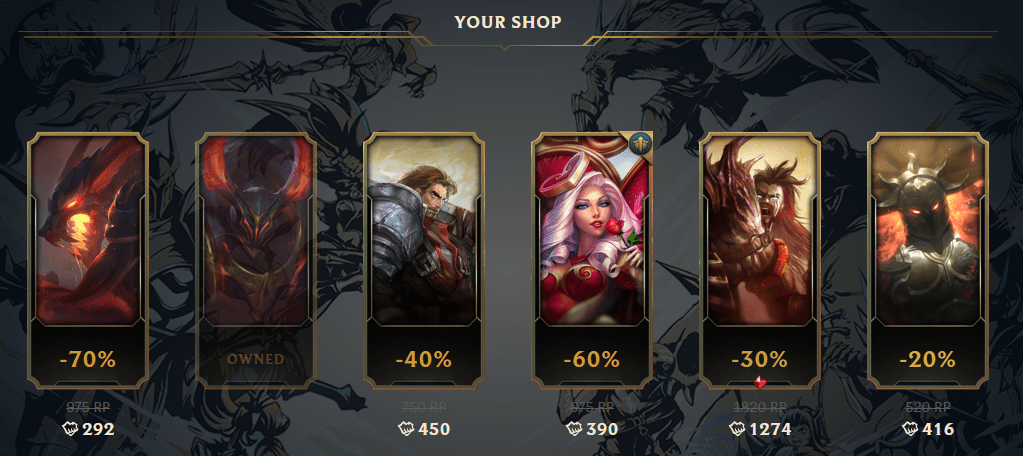Select the red dragon skin card artwork
The image size is (1023, 456).
click(x=88, y=232)
